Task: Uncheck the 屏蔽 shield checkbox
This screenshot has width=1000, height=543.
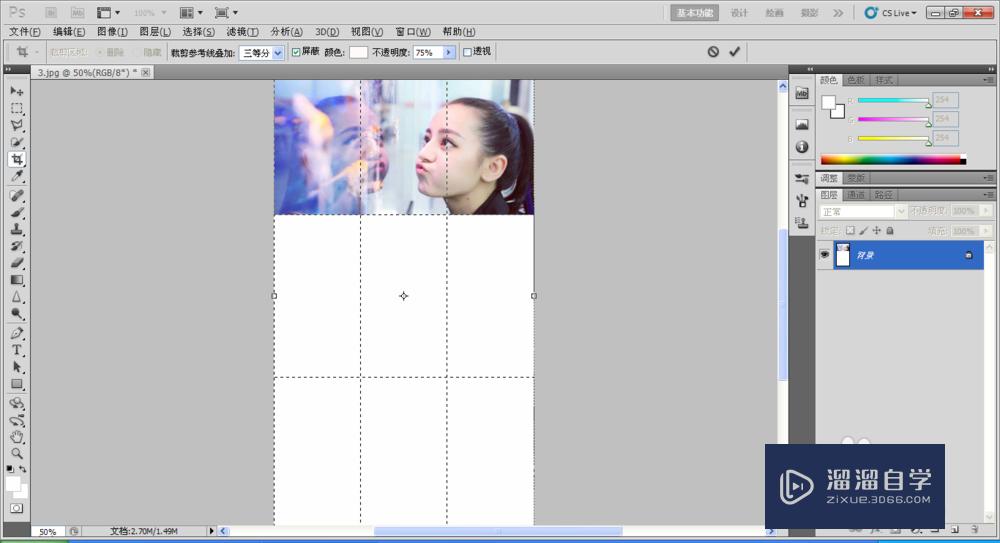Action: tap(296, 52)
